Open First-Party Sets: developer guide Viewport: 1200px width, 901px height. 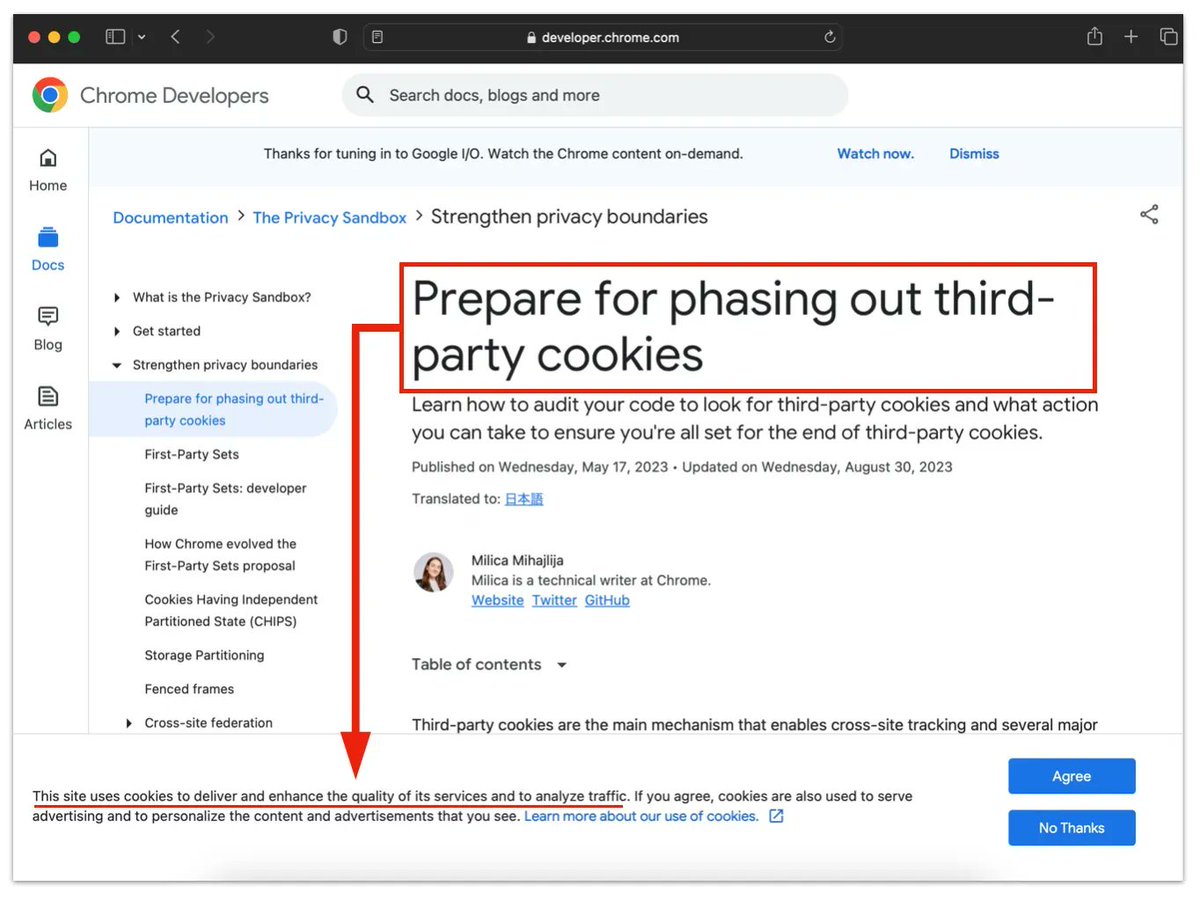coord(226,499)
